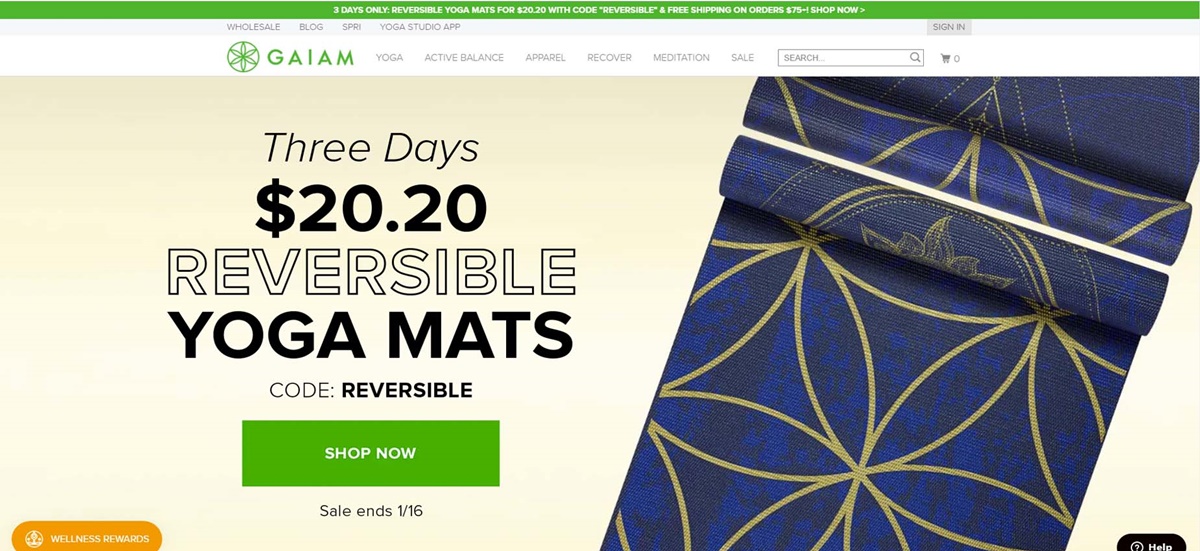
Task: Click the Sign In button
Action: click(949, 27)
